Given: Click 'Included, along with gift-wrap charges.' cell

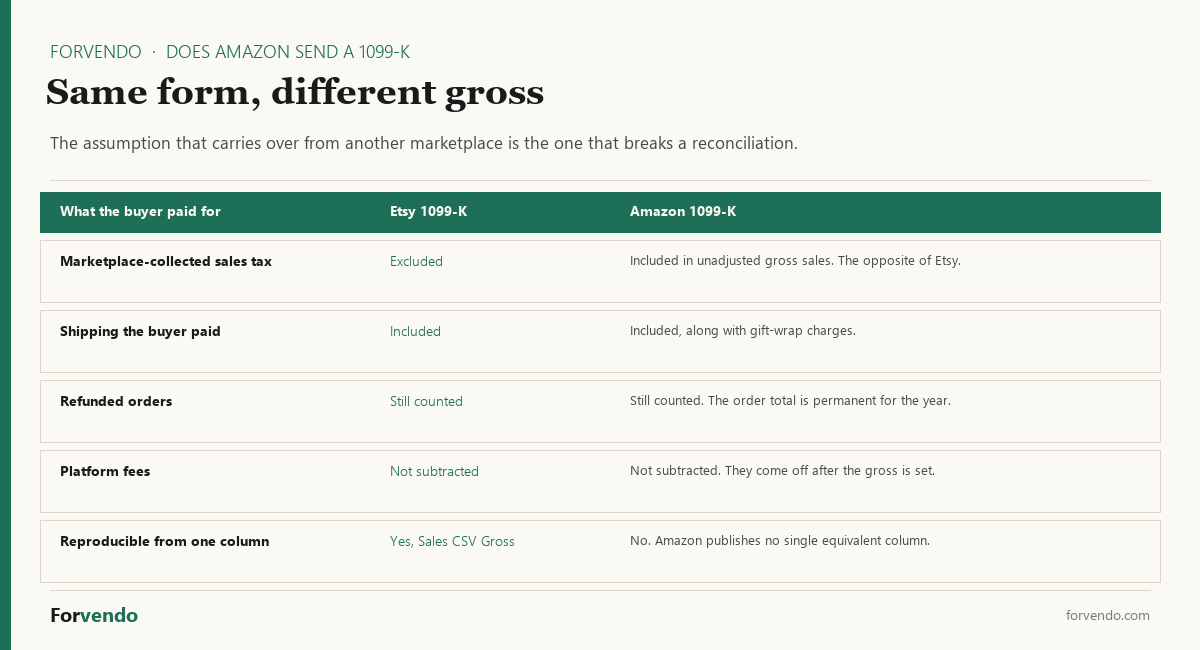Looking at the screenshot, I should [x=743, y=331].
